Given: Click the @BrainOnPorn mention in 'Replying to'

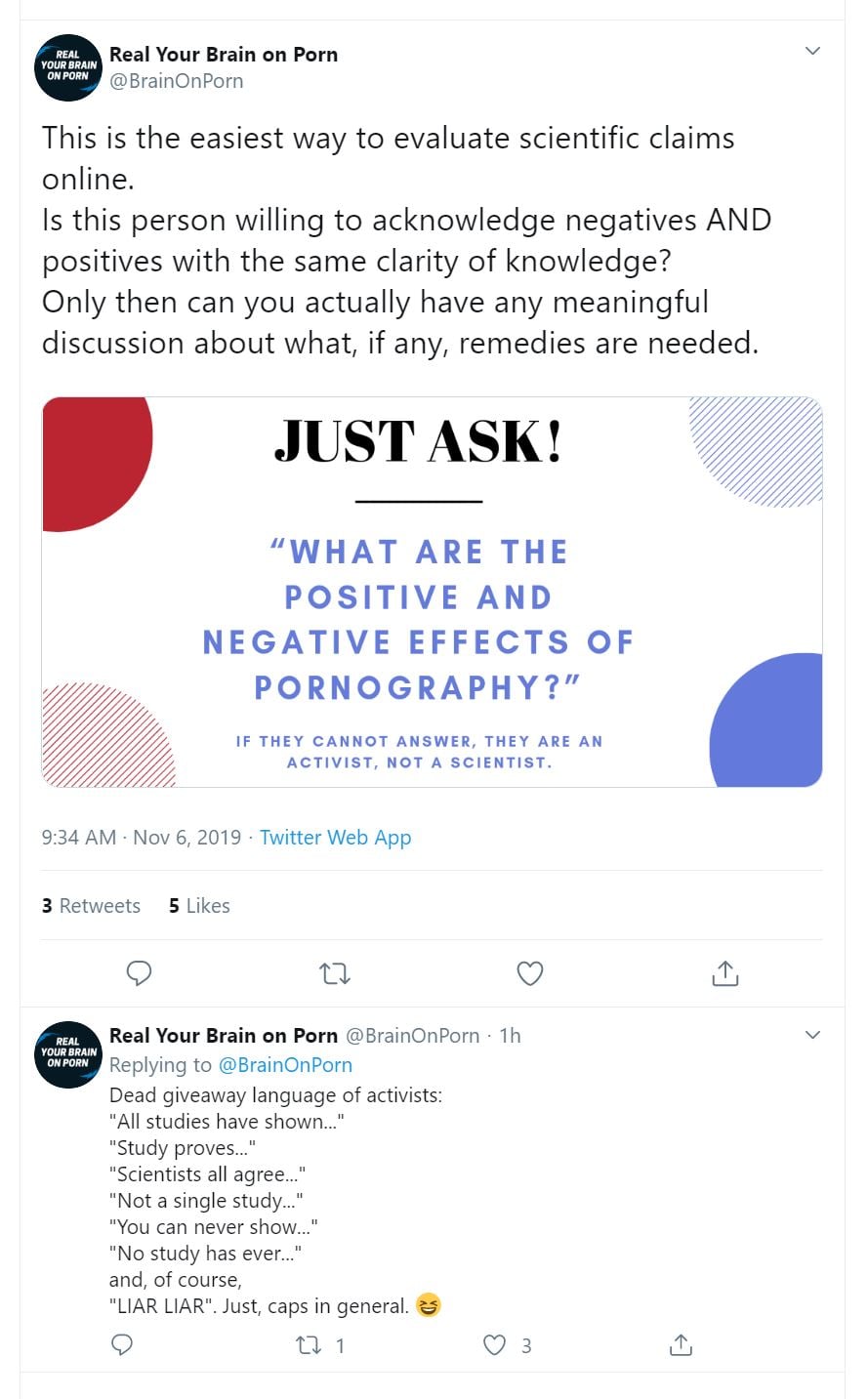Looking at the screenshot, I should tap(285, 1065).
